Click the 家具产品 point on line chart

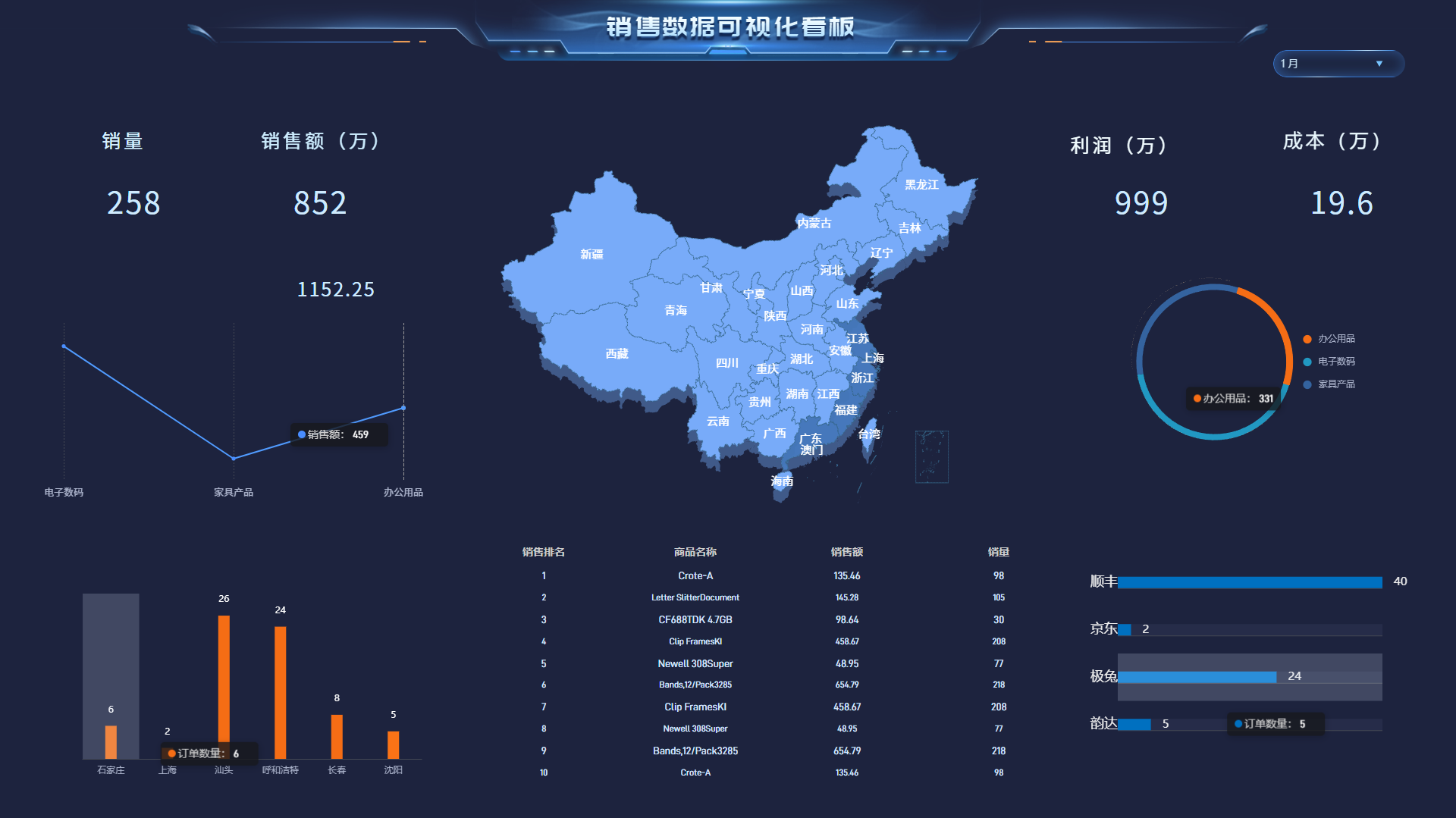click(234, 458)
